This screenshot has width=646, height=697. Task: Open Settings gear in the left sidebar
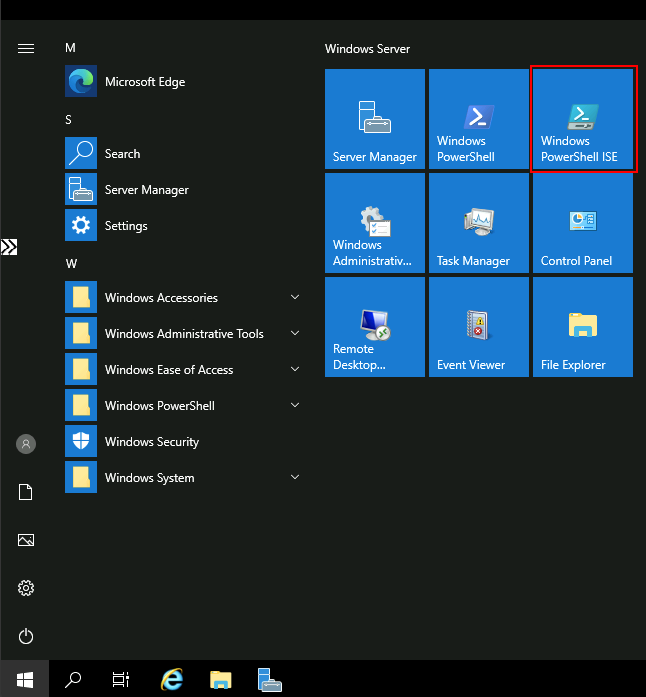click(x=26, y=588)
